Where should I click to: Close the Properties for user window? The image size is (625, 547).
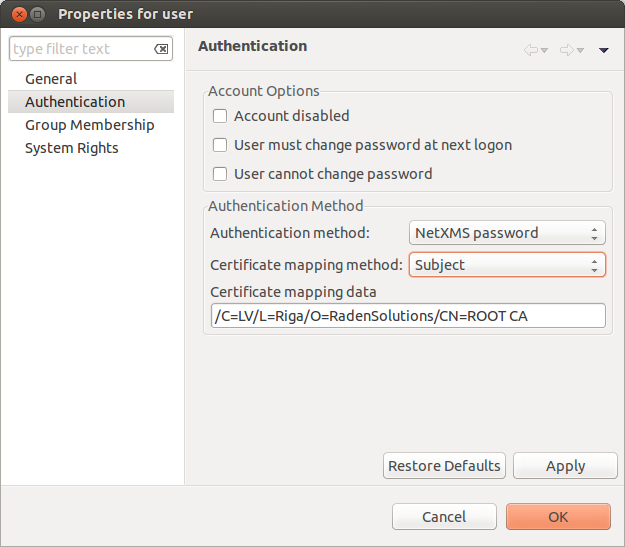pyautogui.click(x=17, y=14)
